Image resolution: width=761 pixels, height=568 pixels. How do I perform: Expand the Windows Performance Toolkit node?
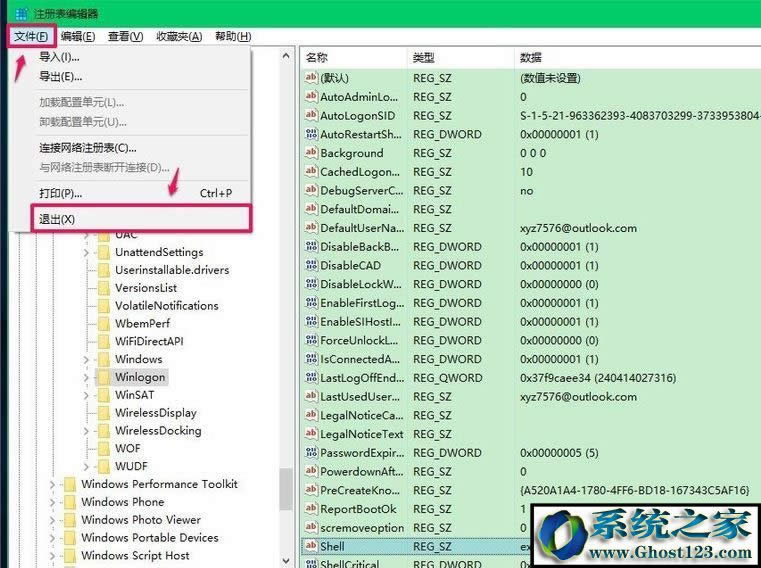pyautogui.click(x=52, y=484)
